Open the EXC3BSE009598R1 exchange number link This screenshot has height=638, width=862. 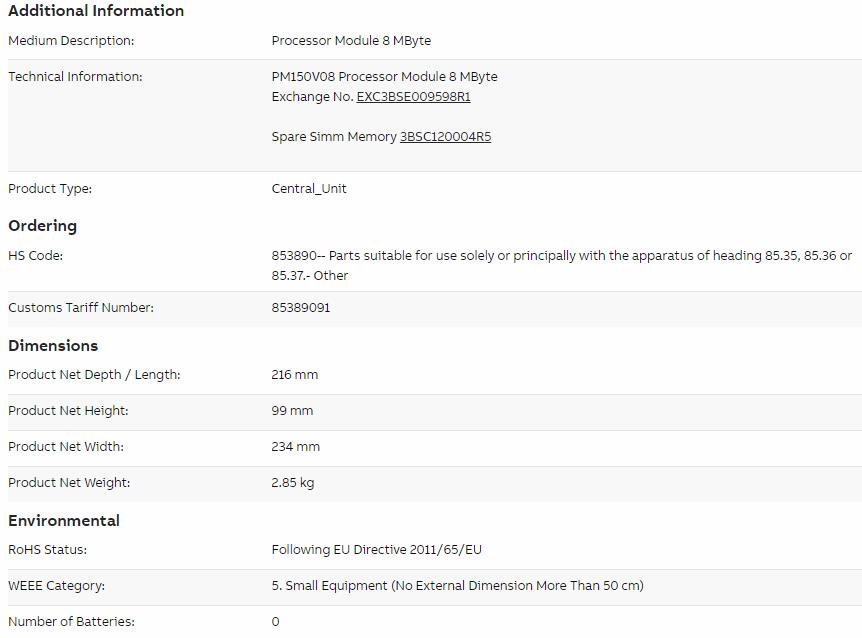coord(413,97)
